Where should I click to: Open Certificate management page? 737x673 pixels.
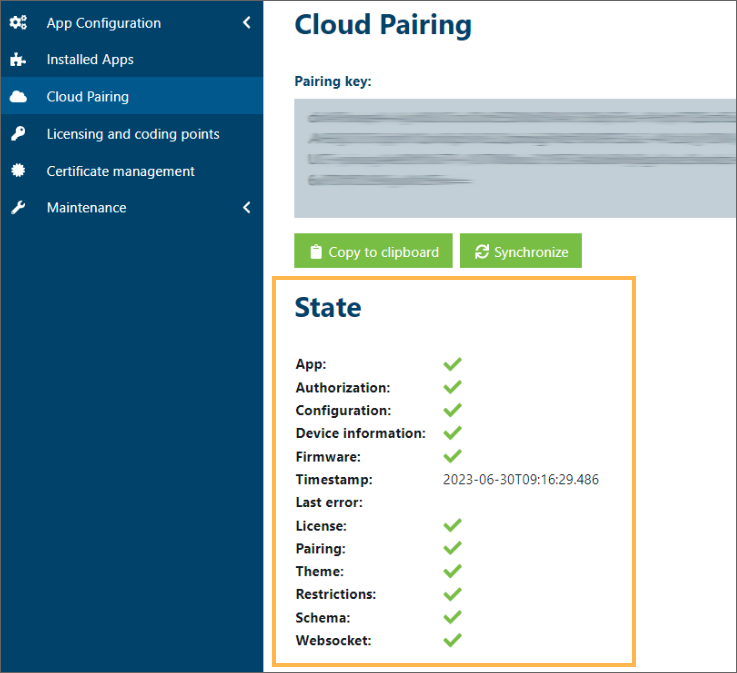tap(132, 171)
